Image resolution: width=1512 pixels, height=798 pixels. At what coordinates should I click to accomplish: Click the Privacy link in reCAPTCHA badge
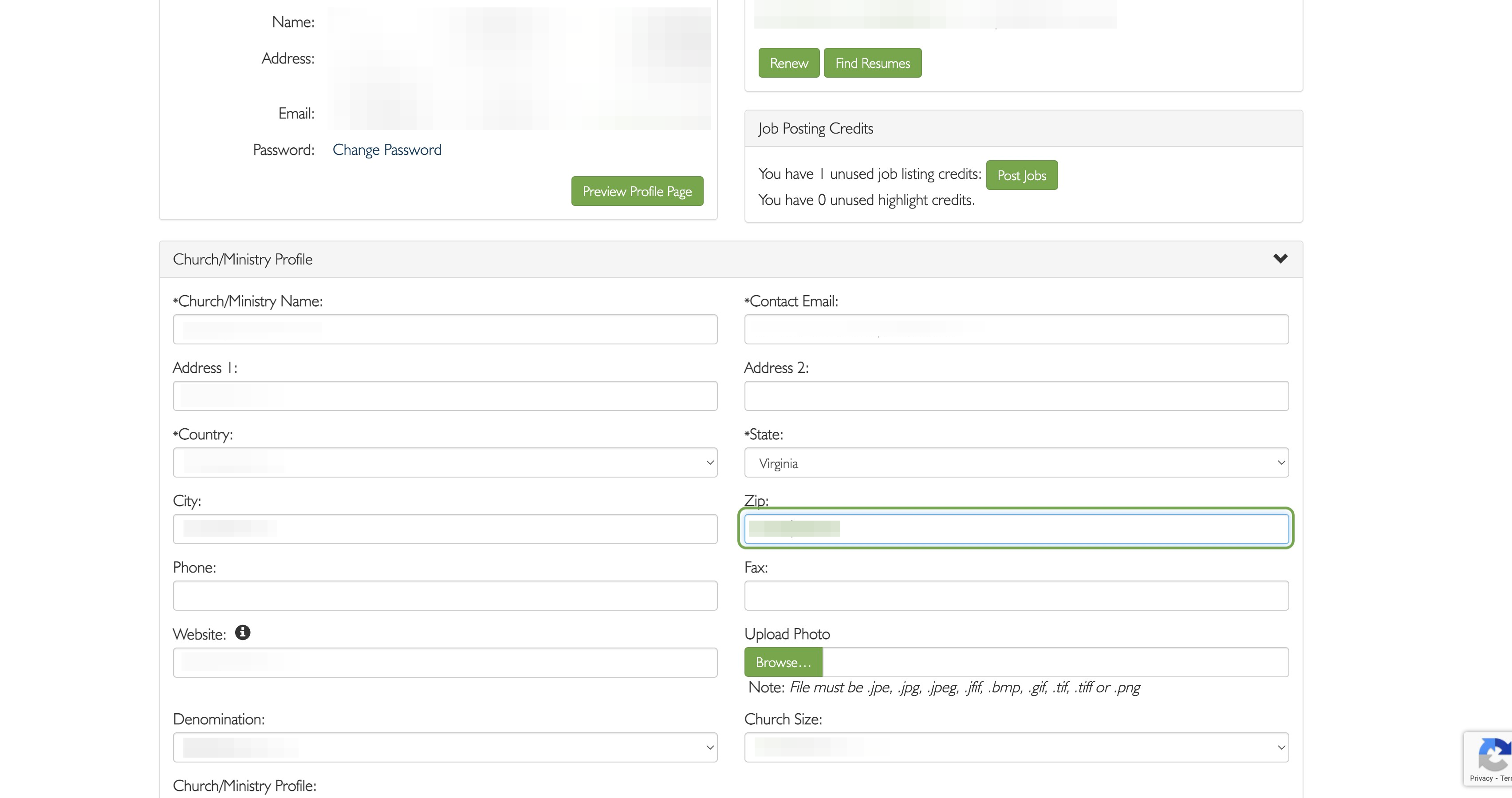[1481, 778]
